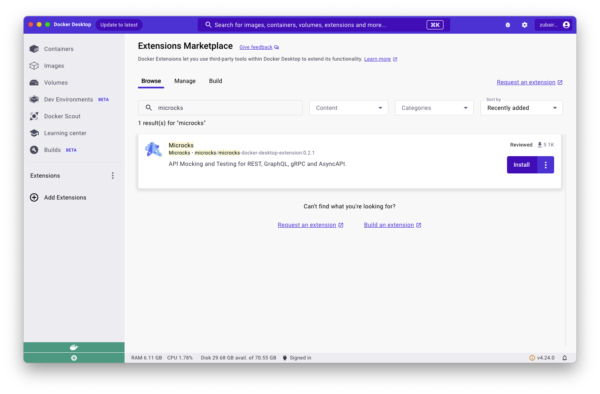Click the downloads count icon showing 5.1K
600x394 pixels.
[x=540, y=145]
